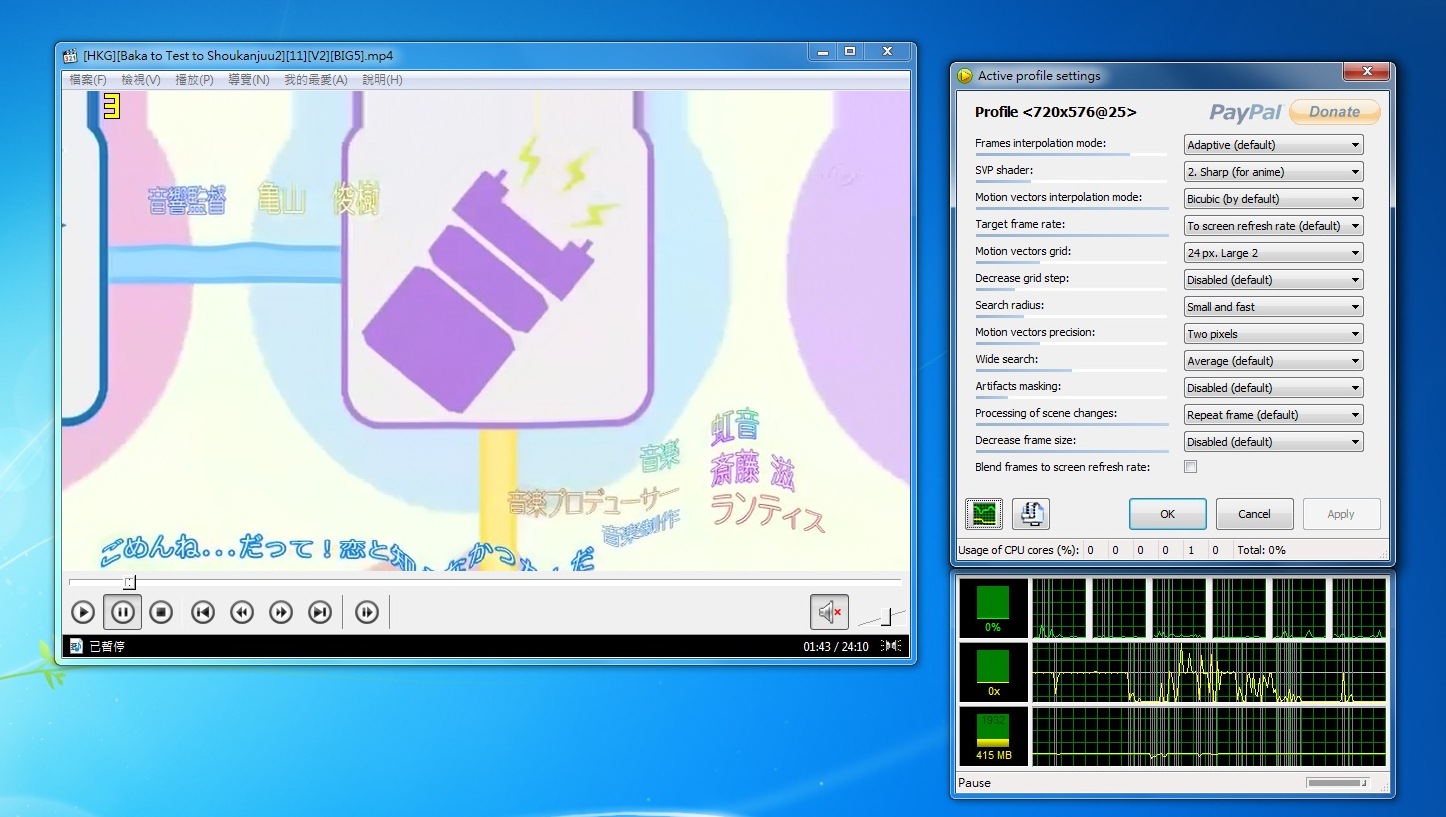Screen dimensions: 1446x817
Task: Open the Artifacts masking dropdown
Action: 1273,388
